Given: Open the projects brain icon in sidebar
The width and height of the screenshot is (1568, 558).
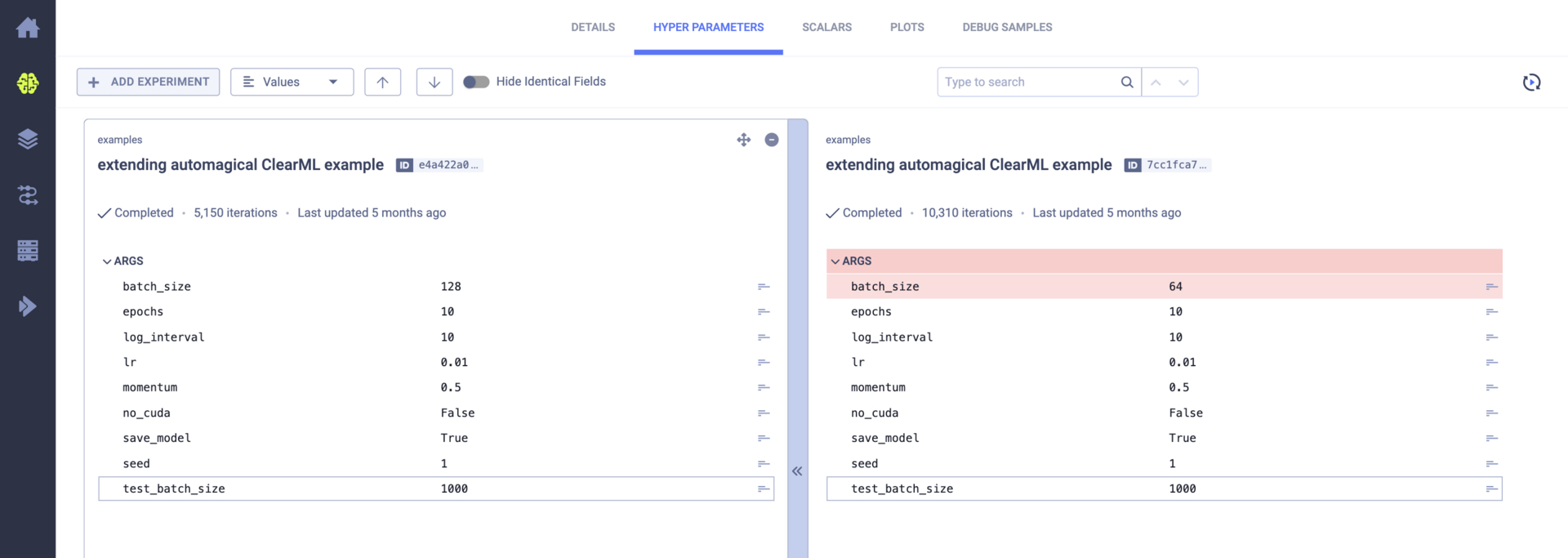Looking at the screenshot, I should (28, 83).
